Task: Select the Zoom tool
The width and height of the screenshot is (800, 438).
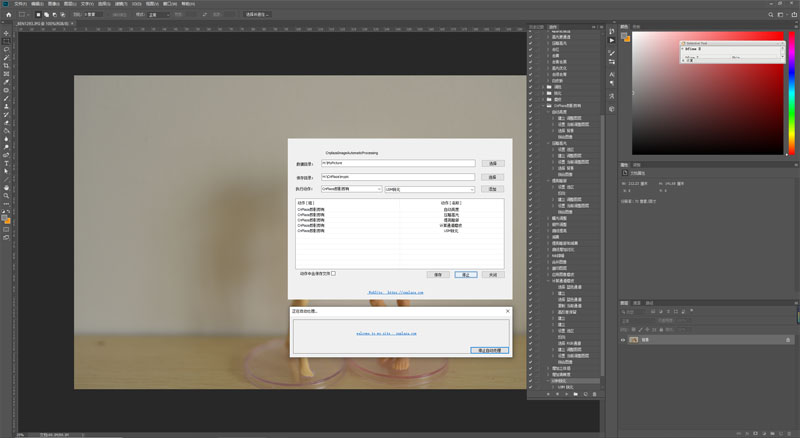Action: click(7, 196)
